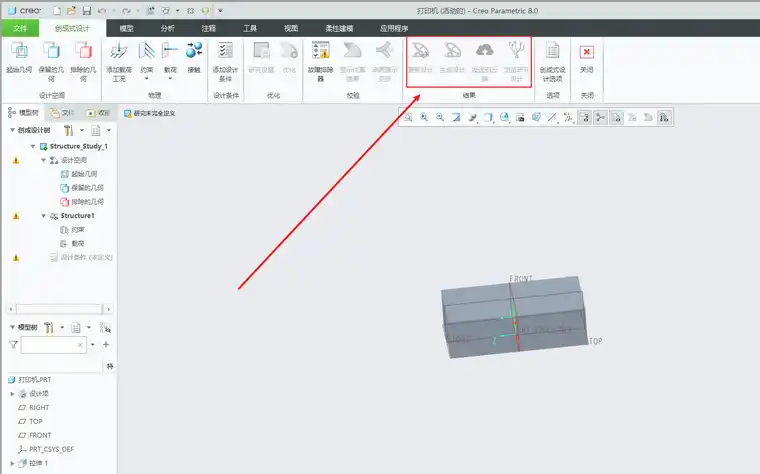Click the Regenerate icon in quick access toolbar
Image resolution: width=760 pixels, height=474 pixels.
pyautogui.click(x=150, y=10)
